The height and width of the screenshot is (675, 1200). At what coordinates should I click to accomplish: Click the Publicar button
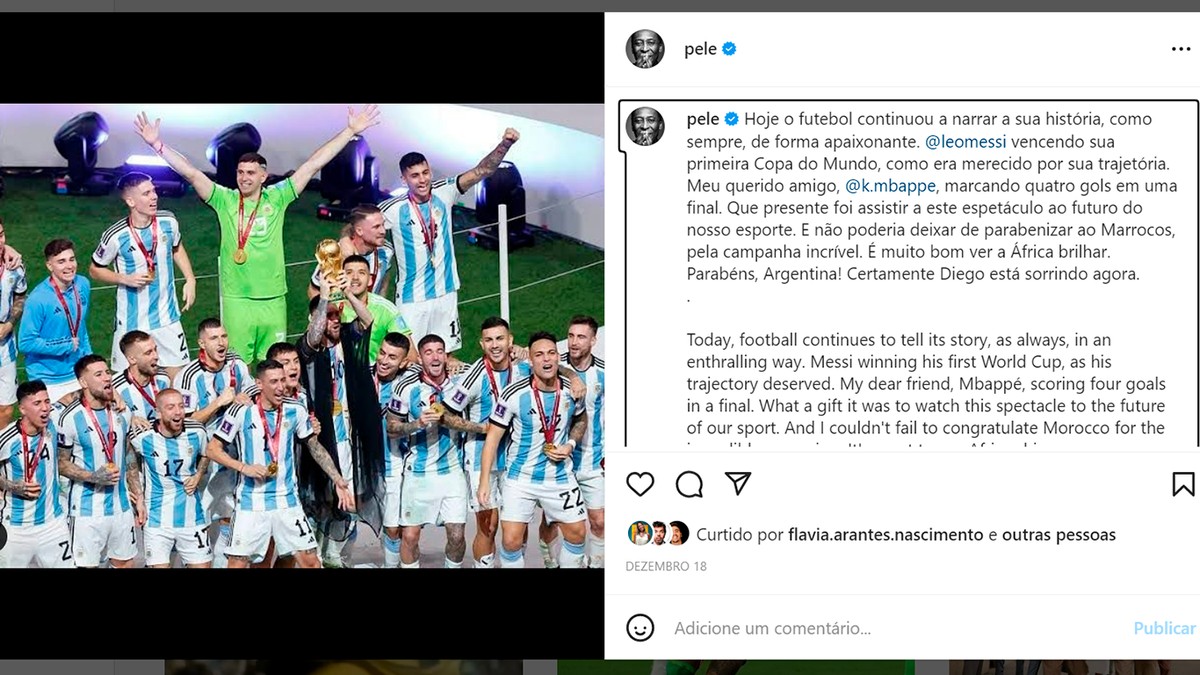tap(1164, 628)
